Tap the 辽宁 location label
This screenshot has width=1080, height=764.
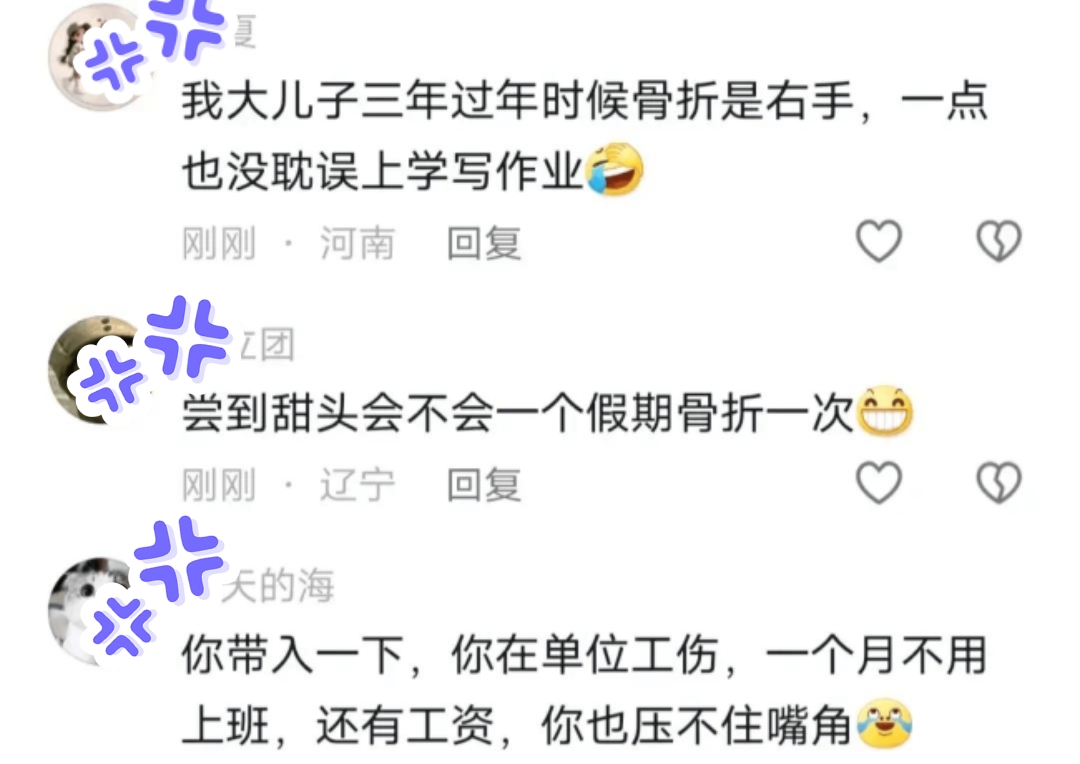coord(357,484)
